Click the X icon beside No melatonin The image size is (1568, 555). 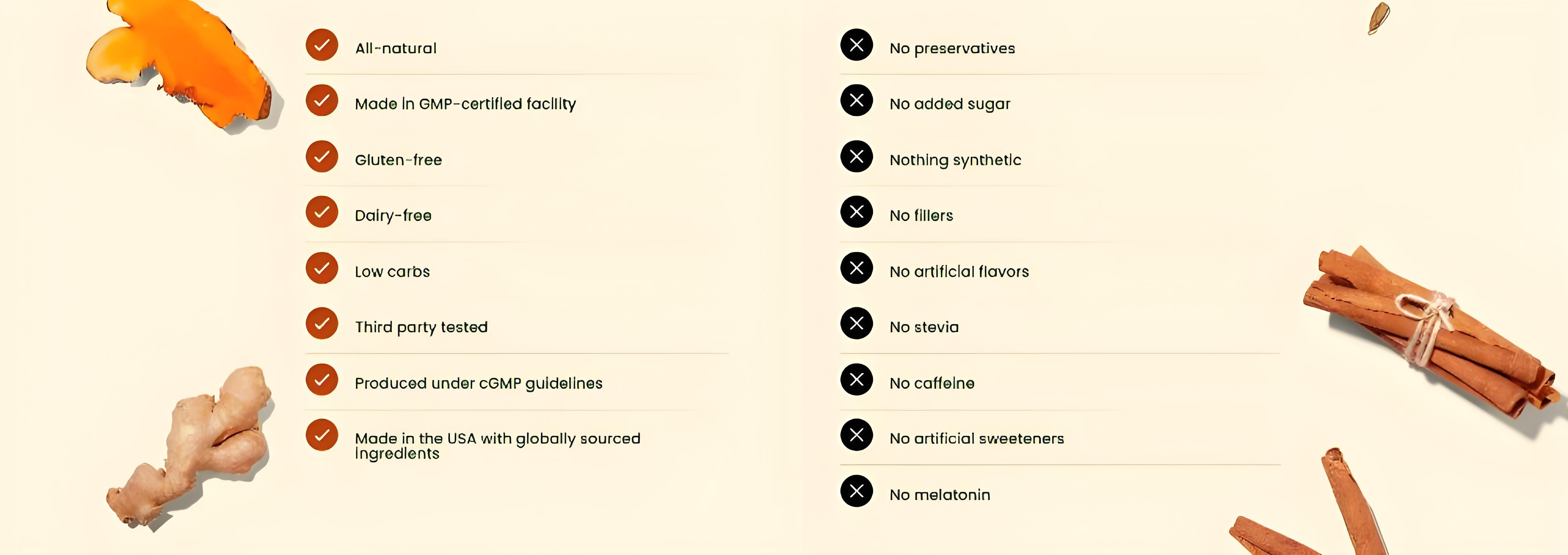856,491
